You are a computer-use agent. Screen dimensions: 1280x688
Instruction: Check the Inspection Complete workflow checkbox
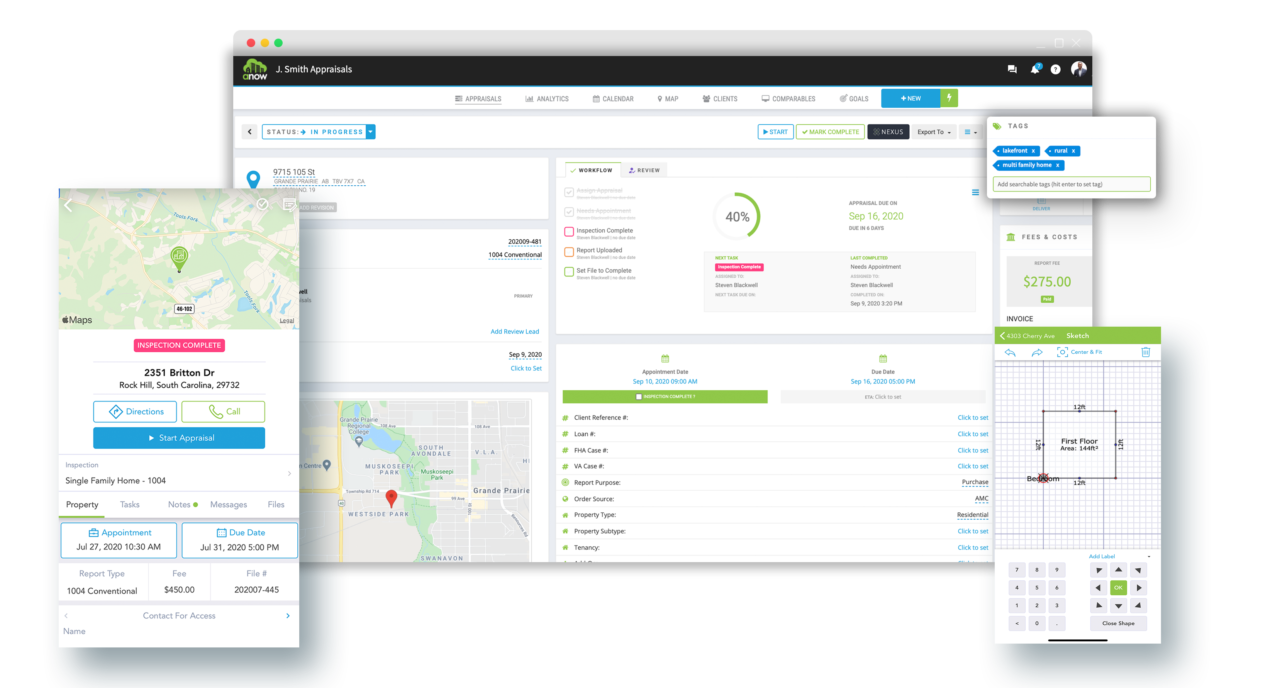[569, 232]
